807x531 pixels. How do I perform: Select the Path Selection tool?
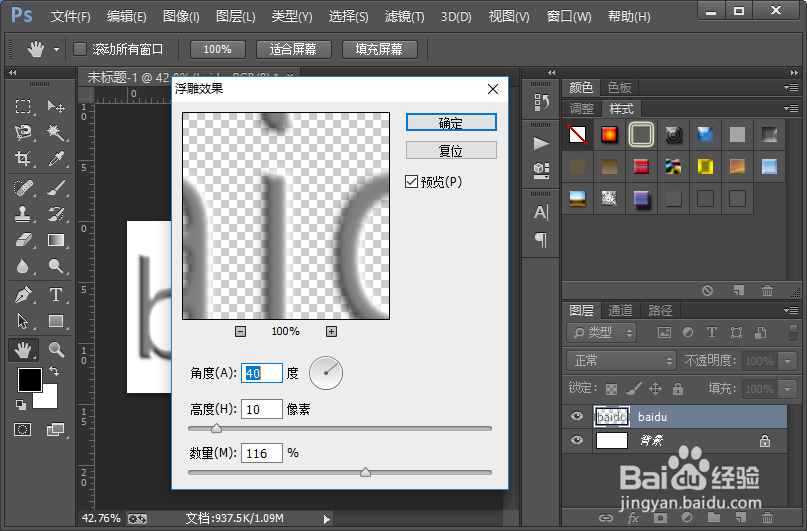(x=23, y=321)
